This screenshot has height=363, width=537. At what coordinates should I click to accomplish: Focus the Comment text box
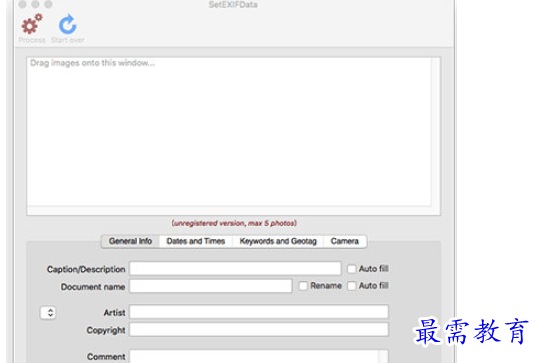[x=259, y=356]
